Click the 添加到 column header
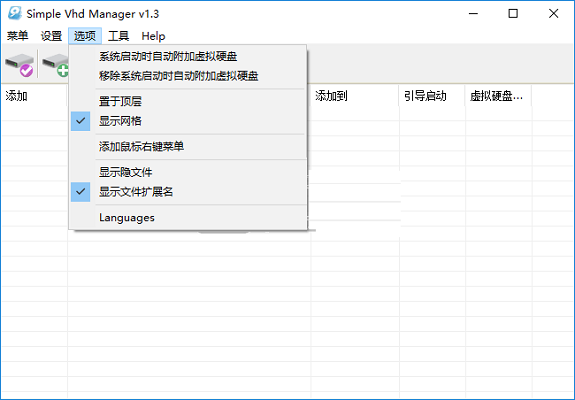The image size is (575, 400). 355,96
